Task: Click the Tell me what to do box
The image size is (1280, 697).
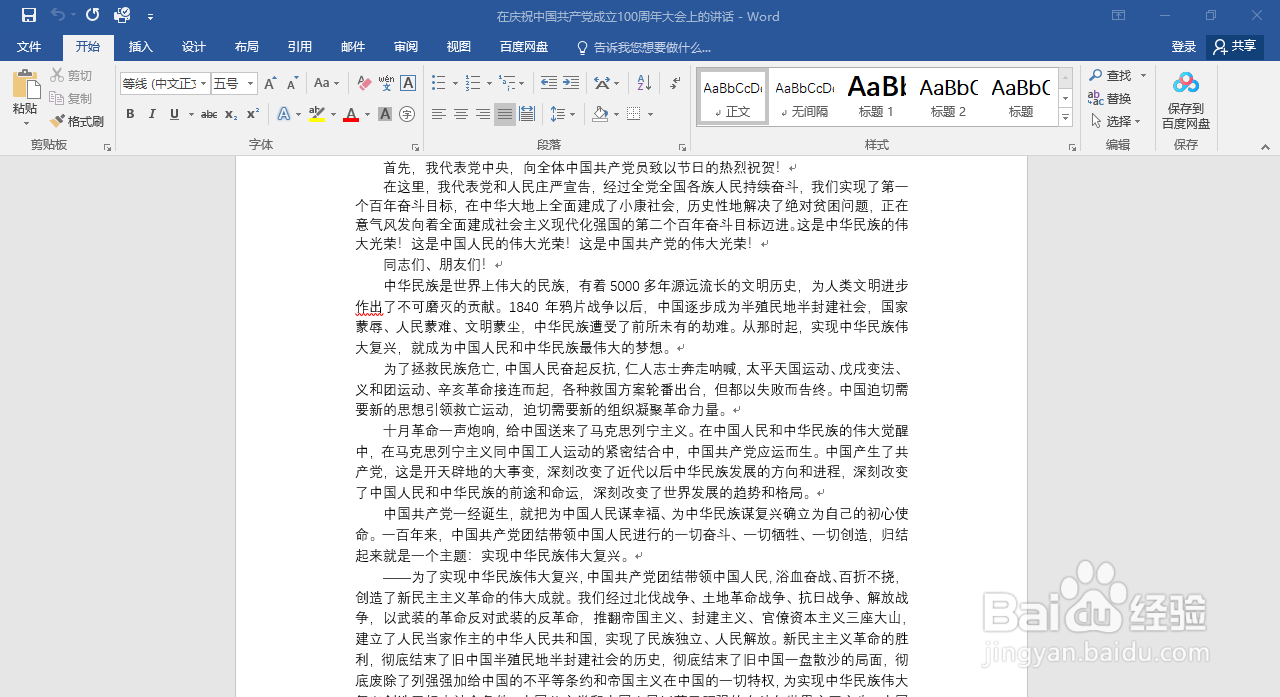Action: (x=644, y=47)
